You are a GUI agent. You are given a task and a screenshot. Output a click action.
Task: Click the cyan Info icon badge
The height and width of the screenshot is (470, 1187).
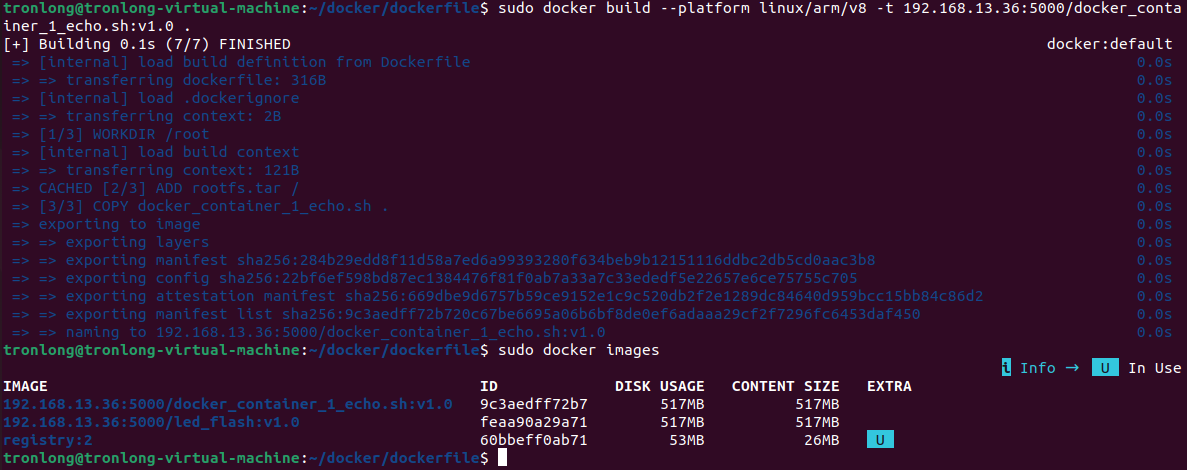[x=1006, y=368]
